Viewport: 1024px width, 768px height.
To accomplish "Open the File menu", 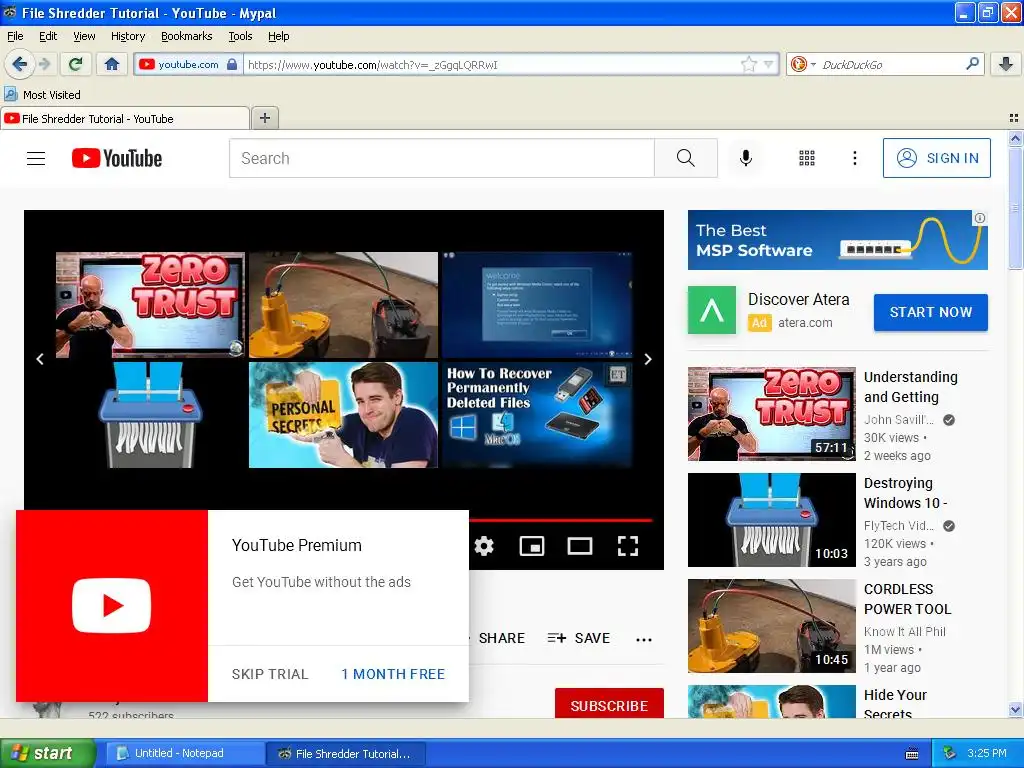I will coord(15,36).
